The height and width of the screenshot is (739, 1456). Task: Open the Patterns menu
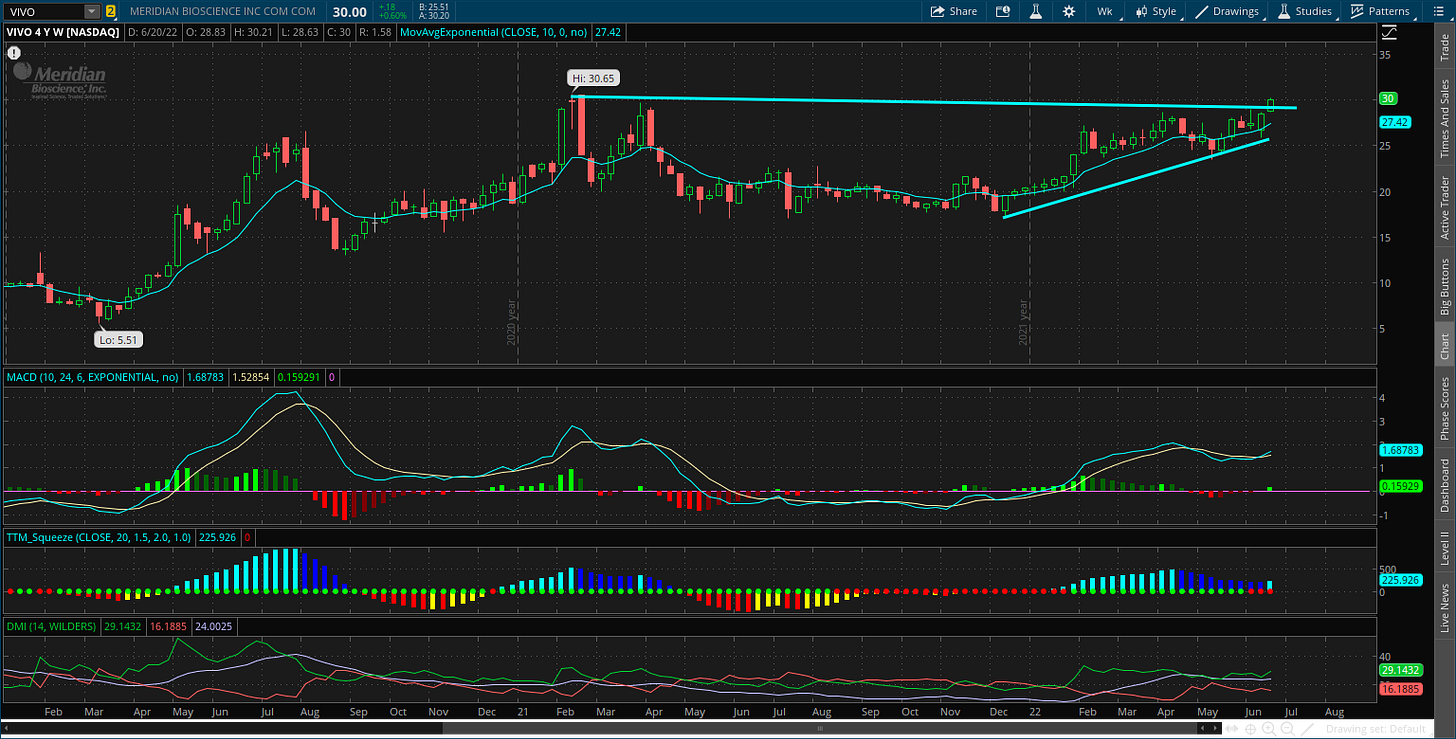coord(1380,11)
